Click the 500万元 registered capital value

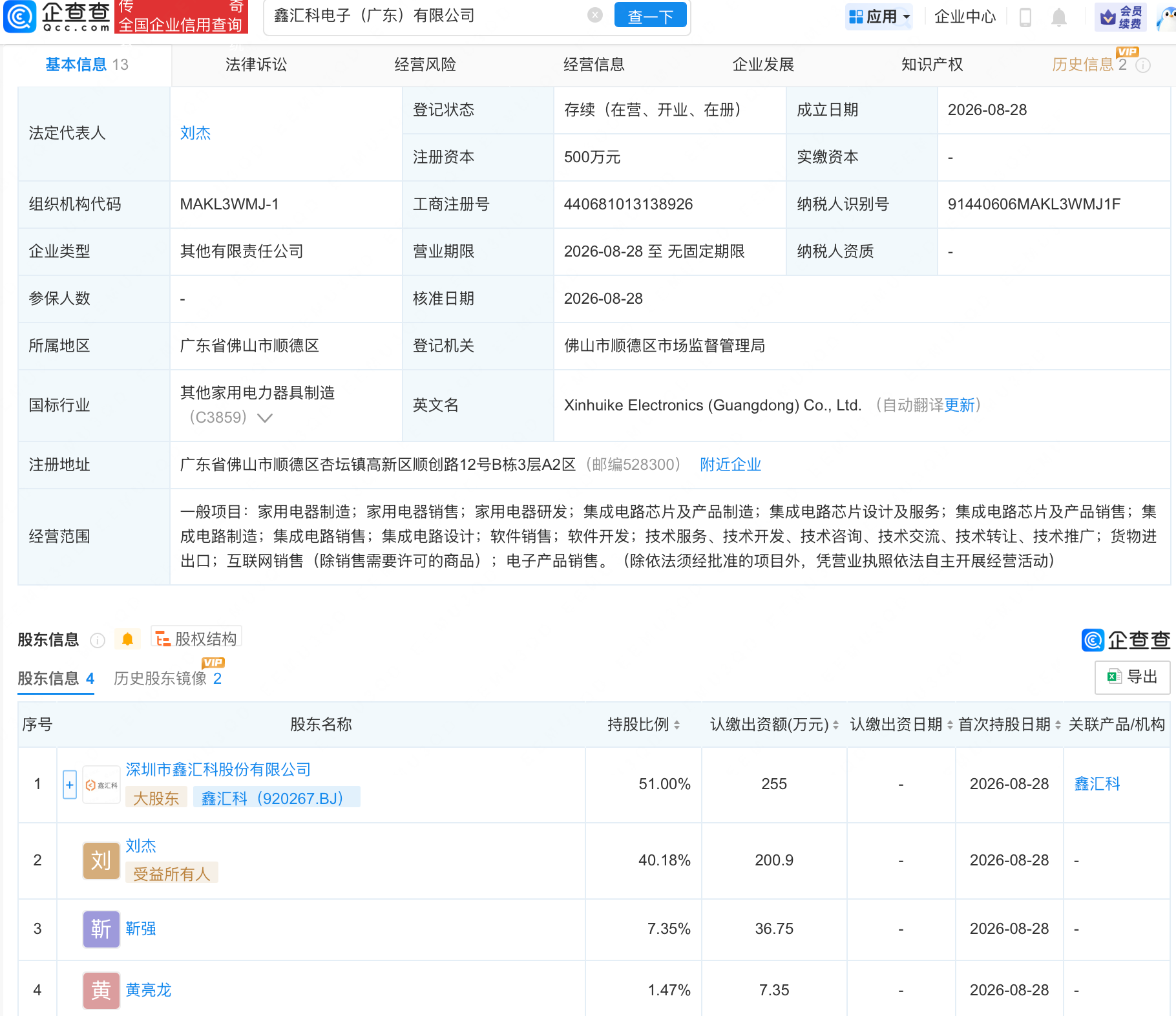[592, 157]
